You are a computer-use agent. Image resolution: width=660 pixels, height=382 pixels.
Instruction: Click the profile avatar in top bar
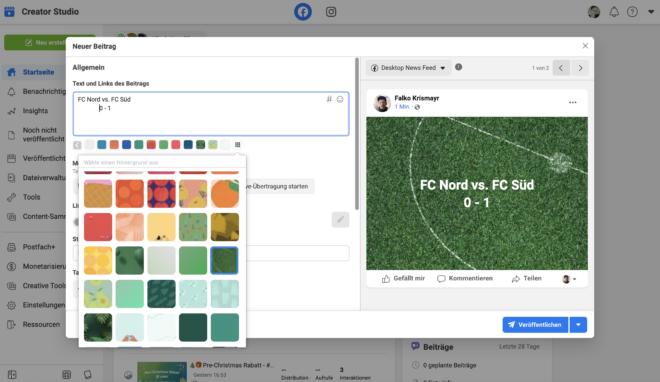pos(593,12)
